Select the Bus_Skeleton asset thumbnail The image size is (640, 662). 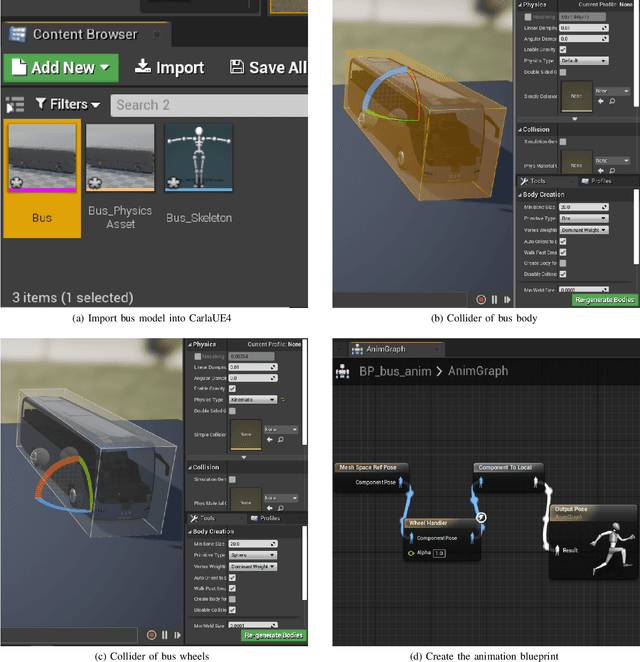[x=199, y=157]
